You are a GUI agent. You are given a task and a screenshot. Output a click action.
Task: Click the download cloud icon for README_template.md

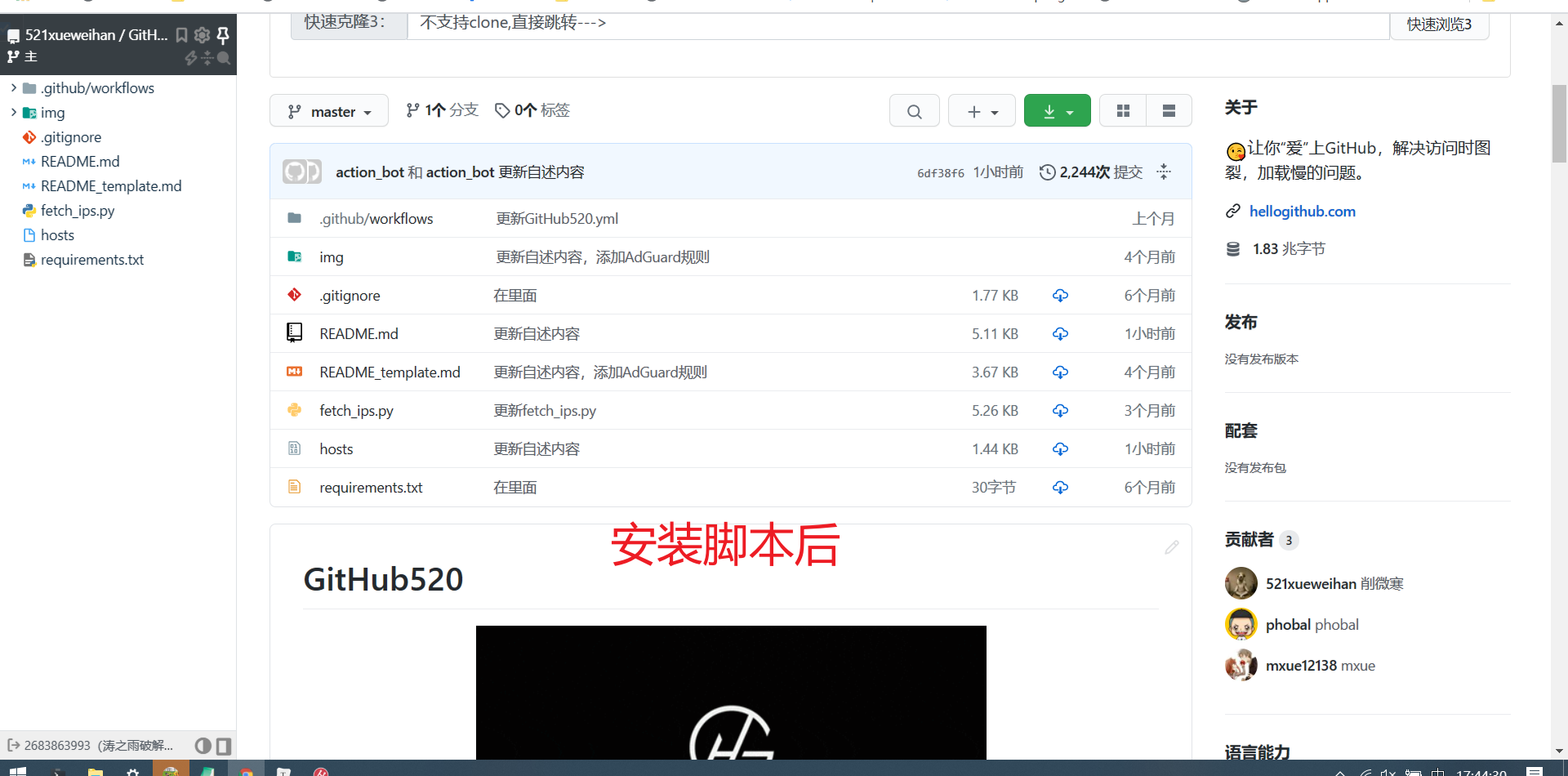[x=1060, y=372]
